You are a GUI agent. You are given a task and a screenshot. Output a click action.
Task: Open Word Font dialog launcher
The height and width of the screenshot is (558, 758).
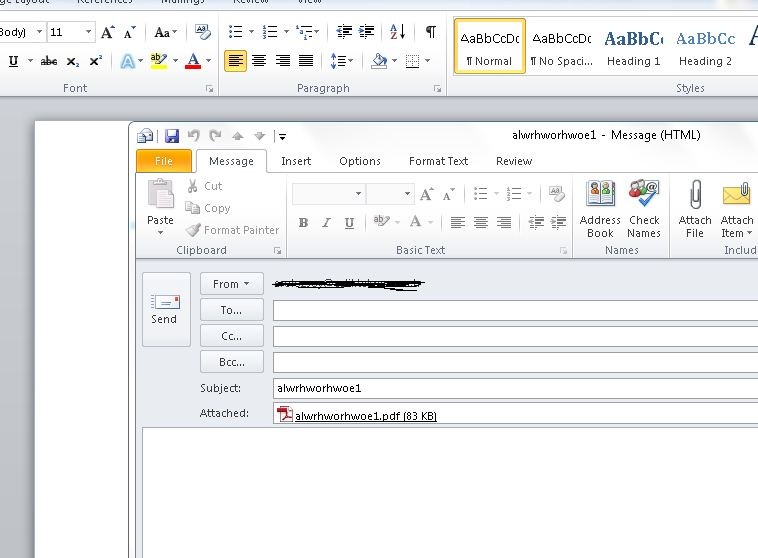(210, 89)
